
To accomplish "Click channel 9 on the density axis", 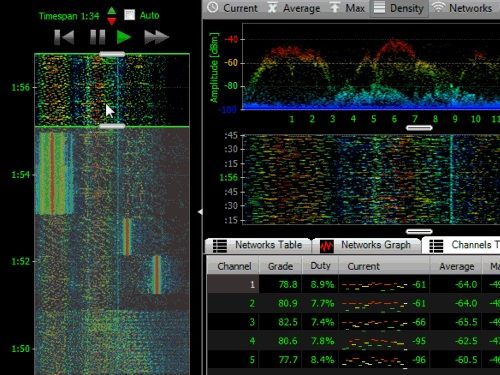I will click(455, 119).
